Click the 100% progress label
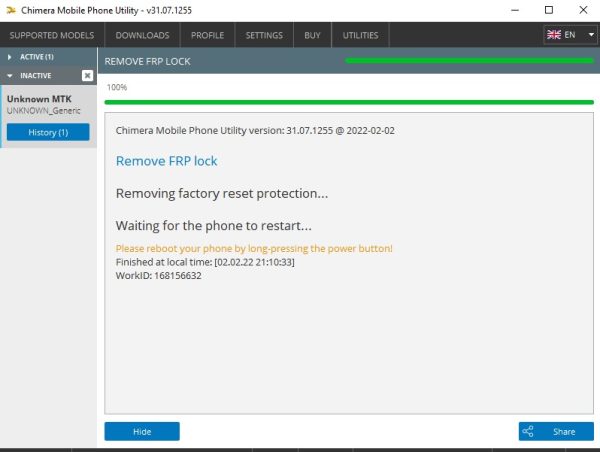The height and width of the screenshot is (452, 600). click(117, 87)
